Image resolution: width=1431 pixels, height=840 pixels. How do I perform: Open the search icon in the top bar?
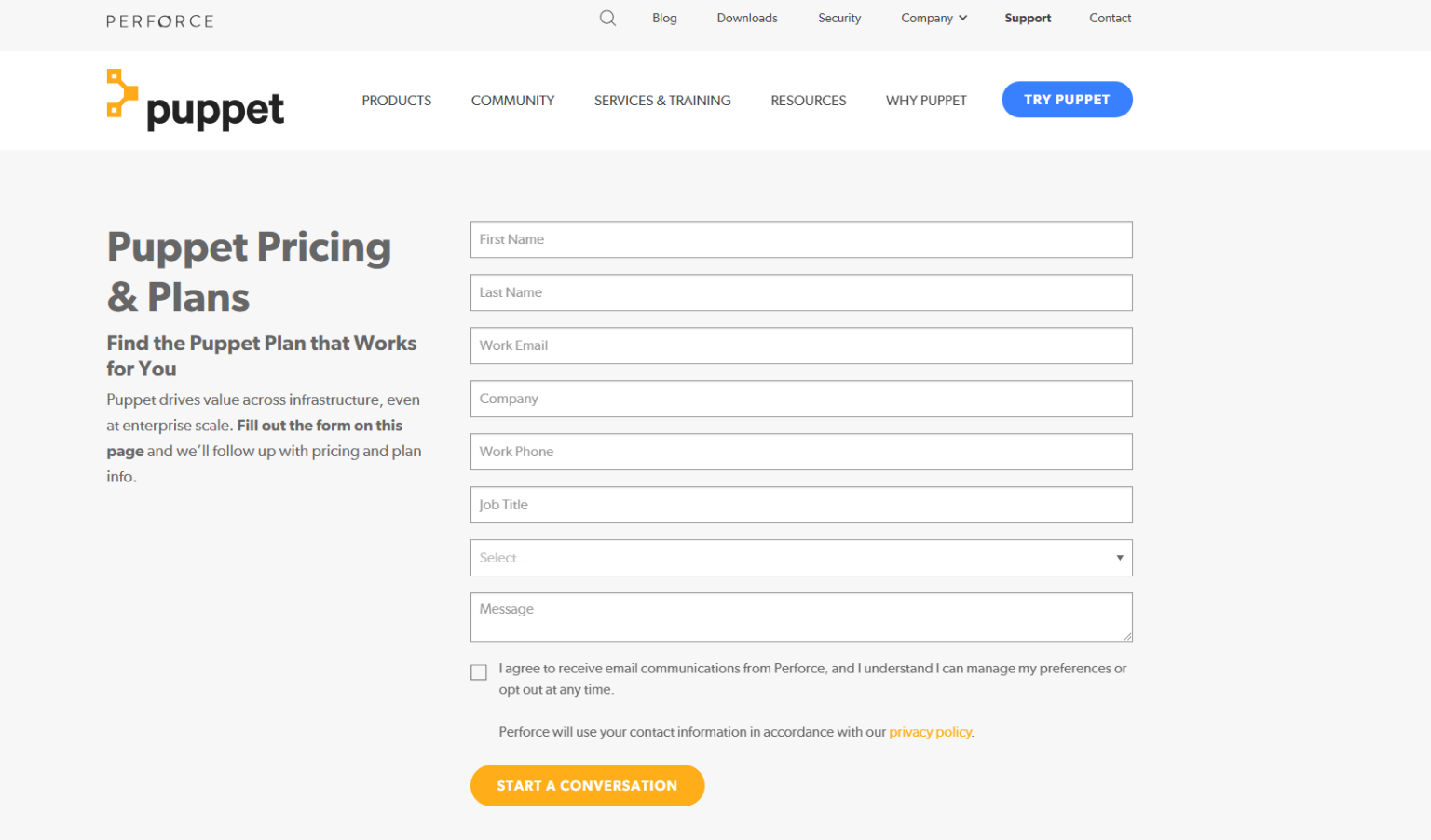[x=607, y=18]
